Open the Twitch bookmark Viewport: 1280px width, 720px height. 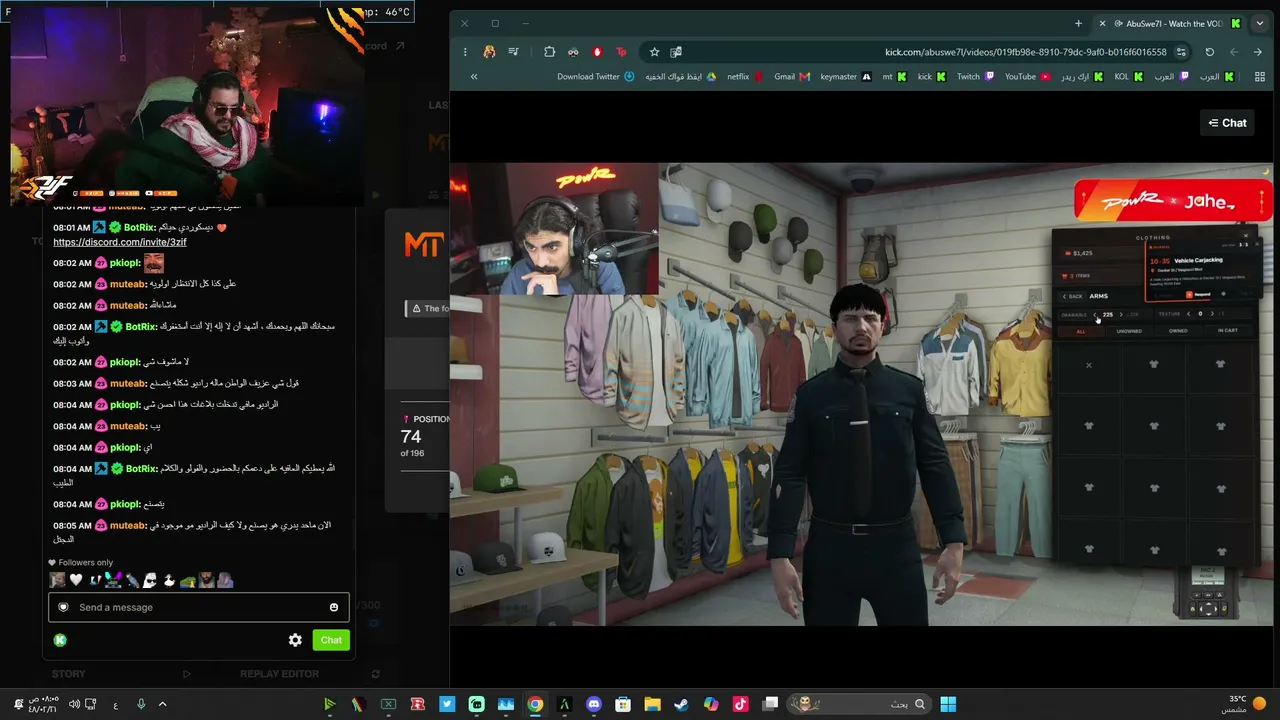pos(975,77)
